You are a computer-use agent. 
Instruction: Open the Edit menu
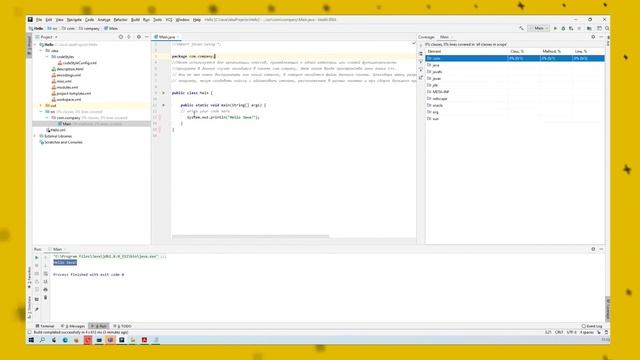click(49, 20)
